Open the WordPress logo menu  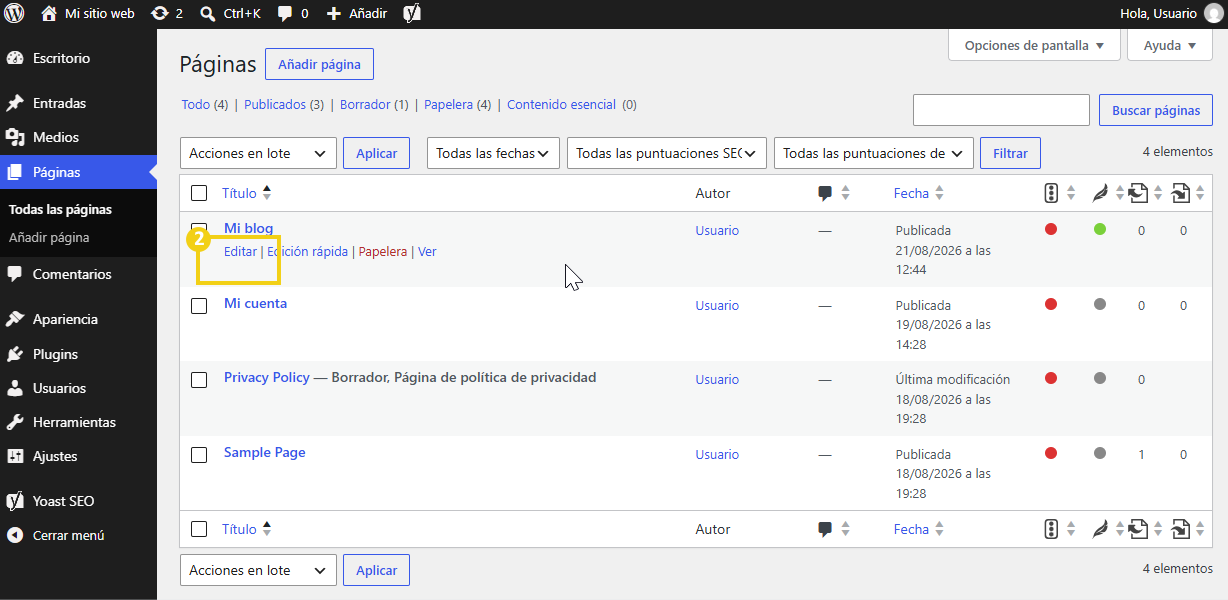[x=15, y=14]
